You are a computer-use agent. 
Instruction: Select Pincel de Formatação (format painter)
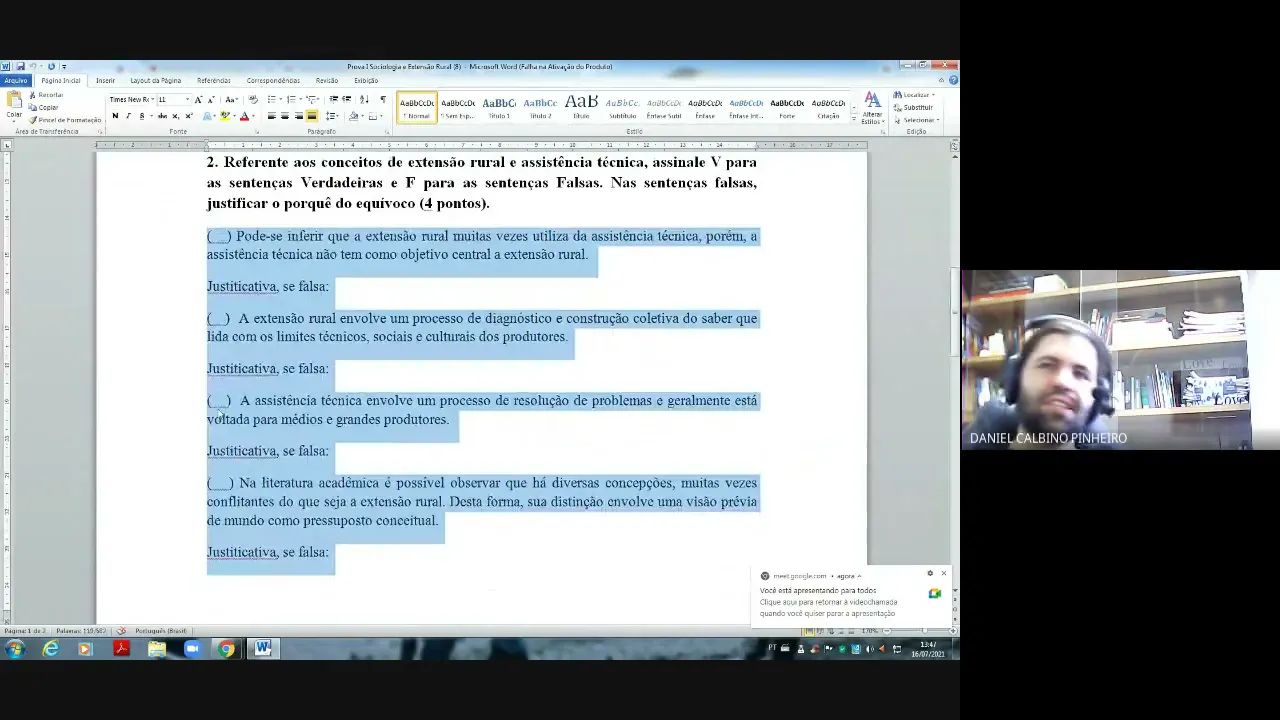[x=65, y=119]
